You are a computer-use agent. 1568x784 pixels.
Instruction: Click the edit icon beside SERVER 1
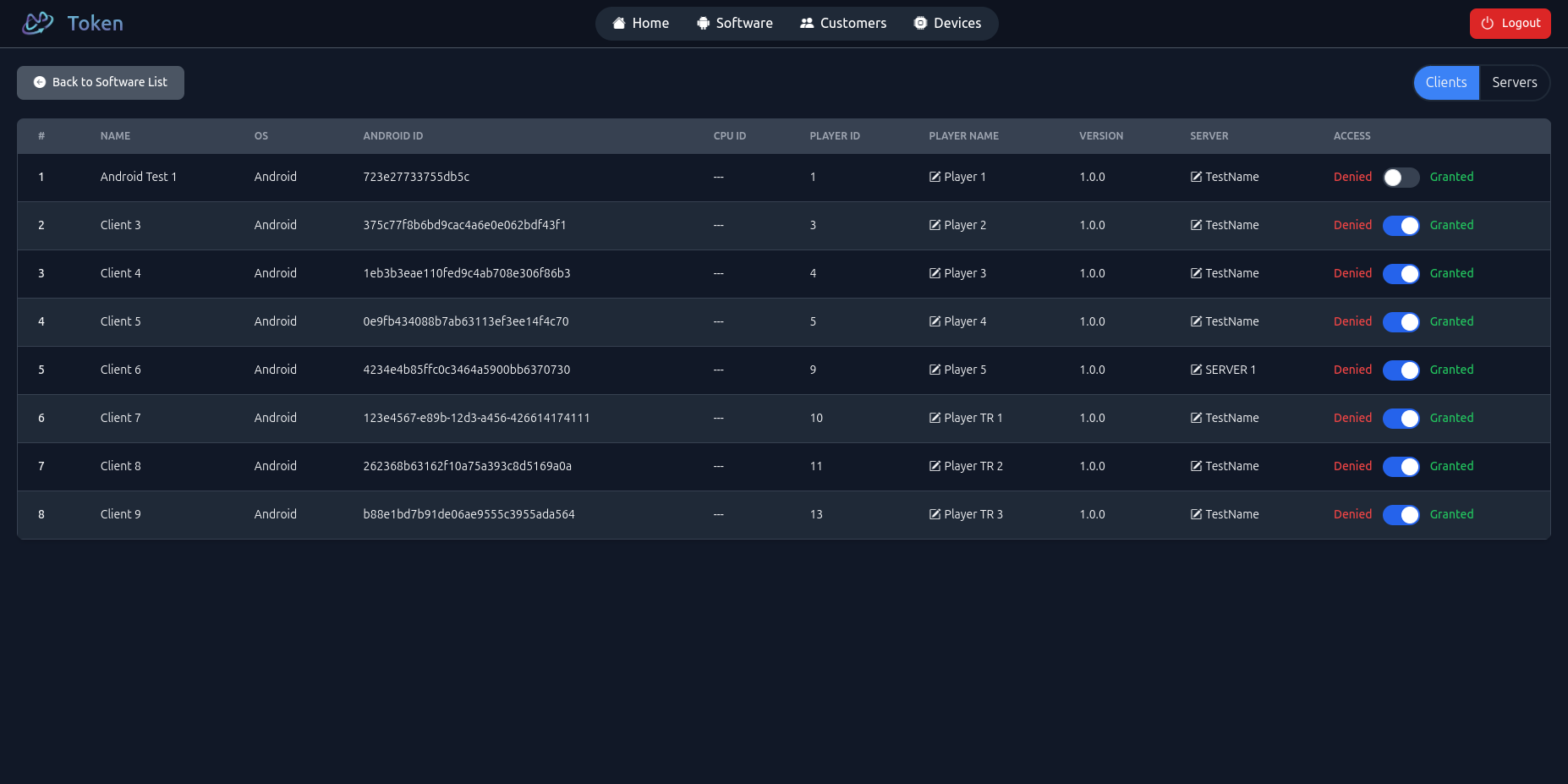(x=1196, y=370)
